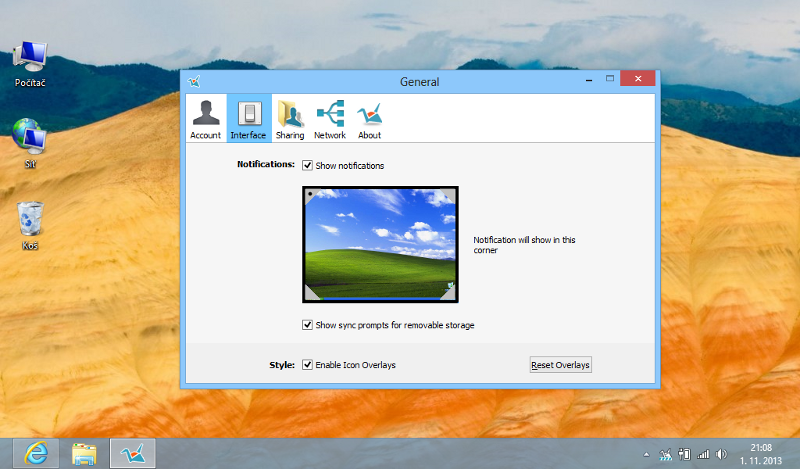
Task: Uncheck the Show notifications checkbox
Action: point(307,165)
